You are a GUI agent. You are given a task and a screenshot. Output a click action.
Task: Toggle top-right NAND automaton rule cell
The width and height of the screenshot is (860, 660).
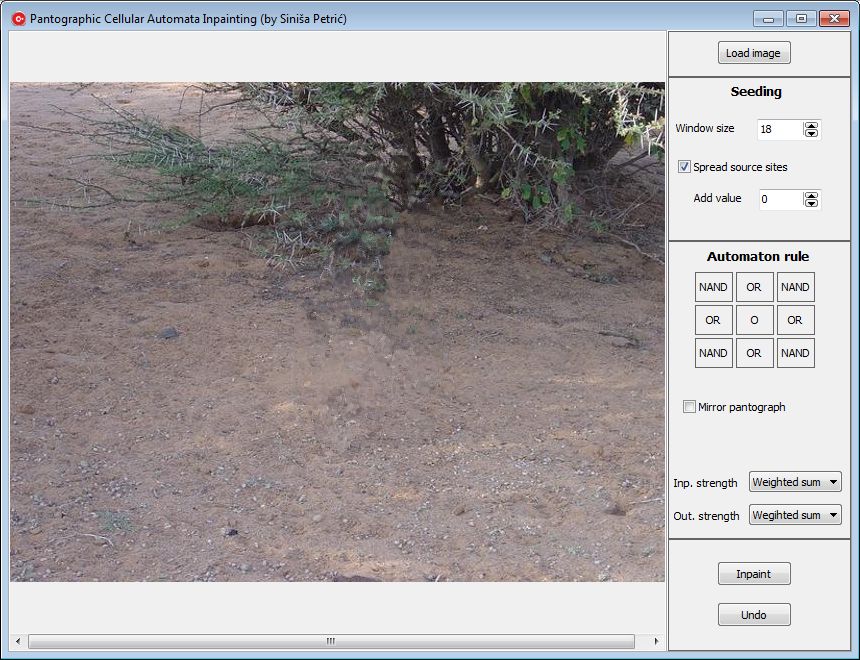pos(795,287)
